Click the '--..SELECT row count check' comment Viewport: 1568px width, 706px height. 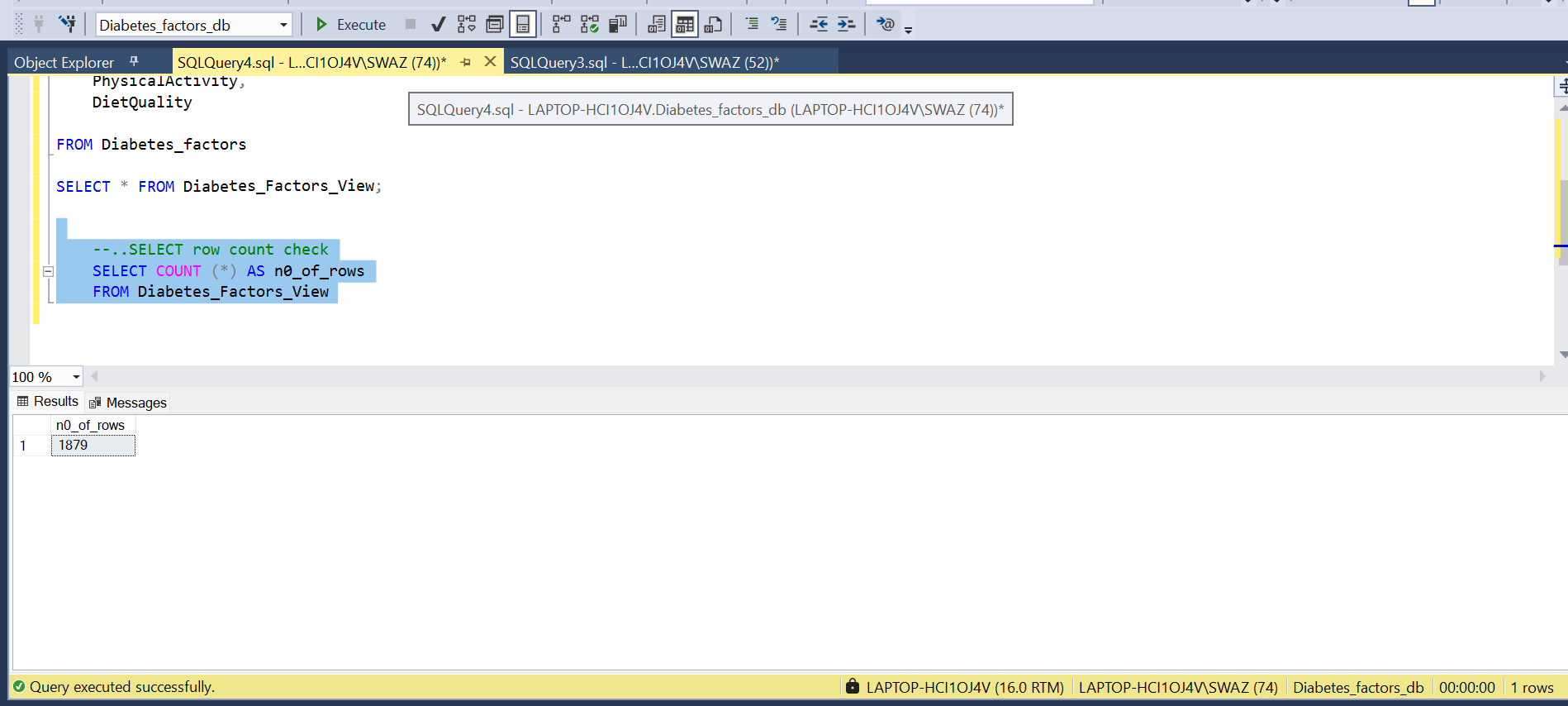211,250
